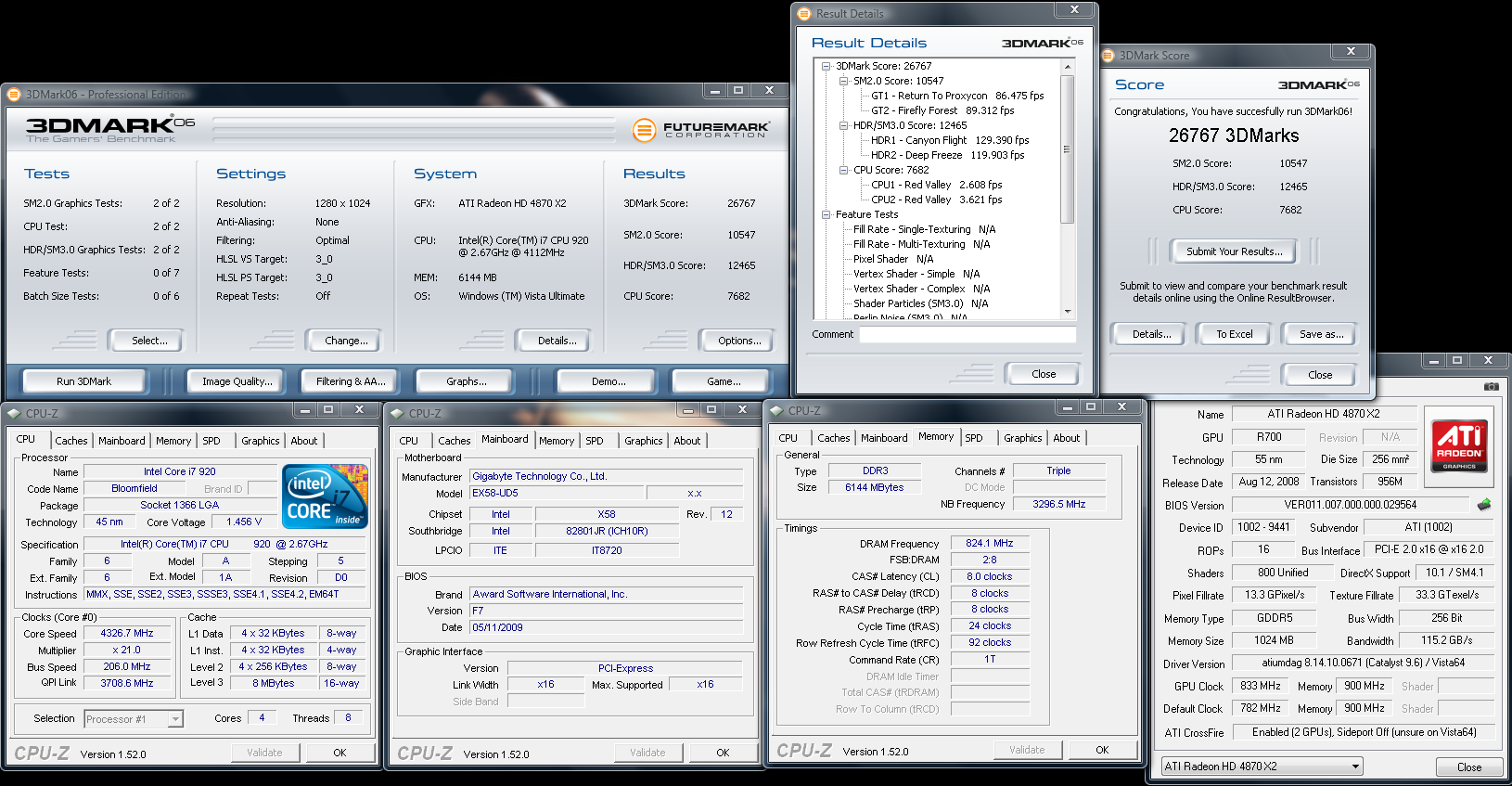Screen dimensions: 1512x786
Task: Click the ATI Radeon Graphics logo in GPU-Z
Action: [x=1459, y=445]
